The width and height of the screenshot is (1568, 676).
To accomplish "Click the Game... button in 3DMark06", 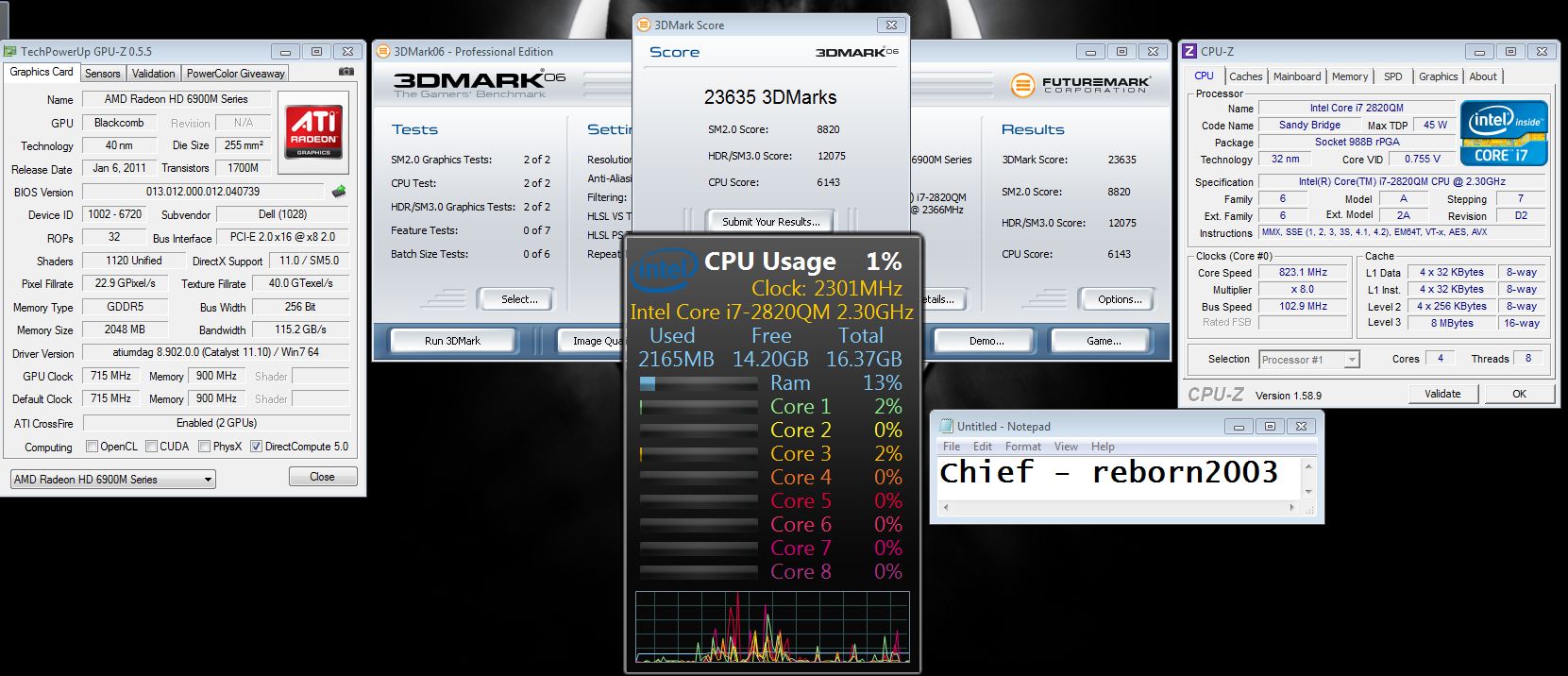I will (x=1104, y=341).
